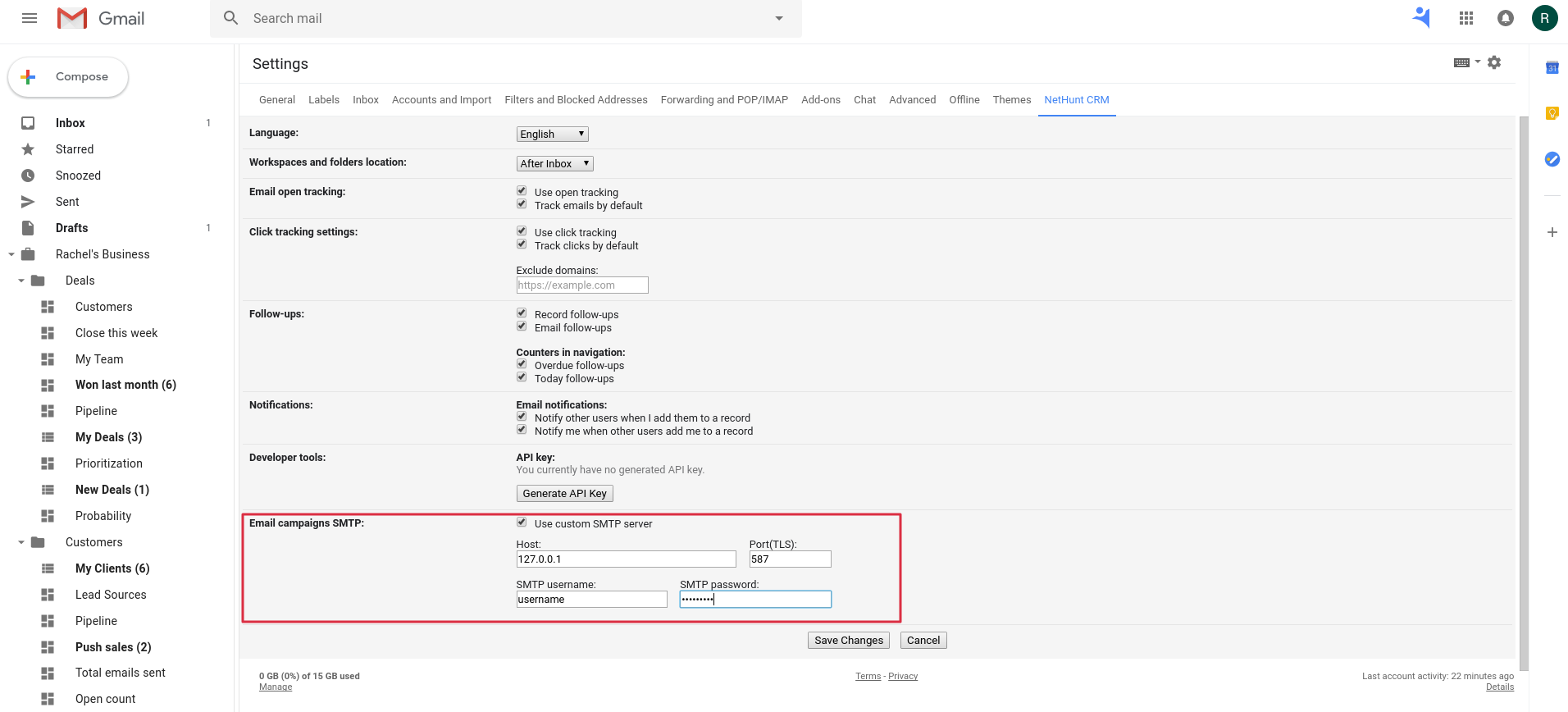Open Google Calendar side panel icon
1568x712 pixels.
tap(1552, 68)
